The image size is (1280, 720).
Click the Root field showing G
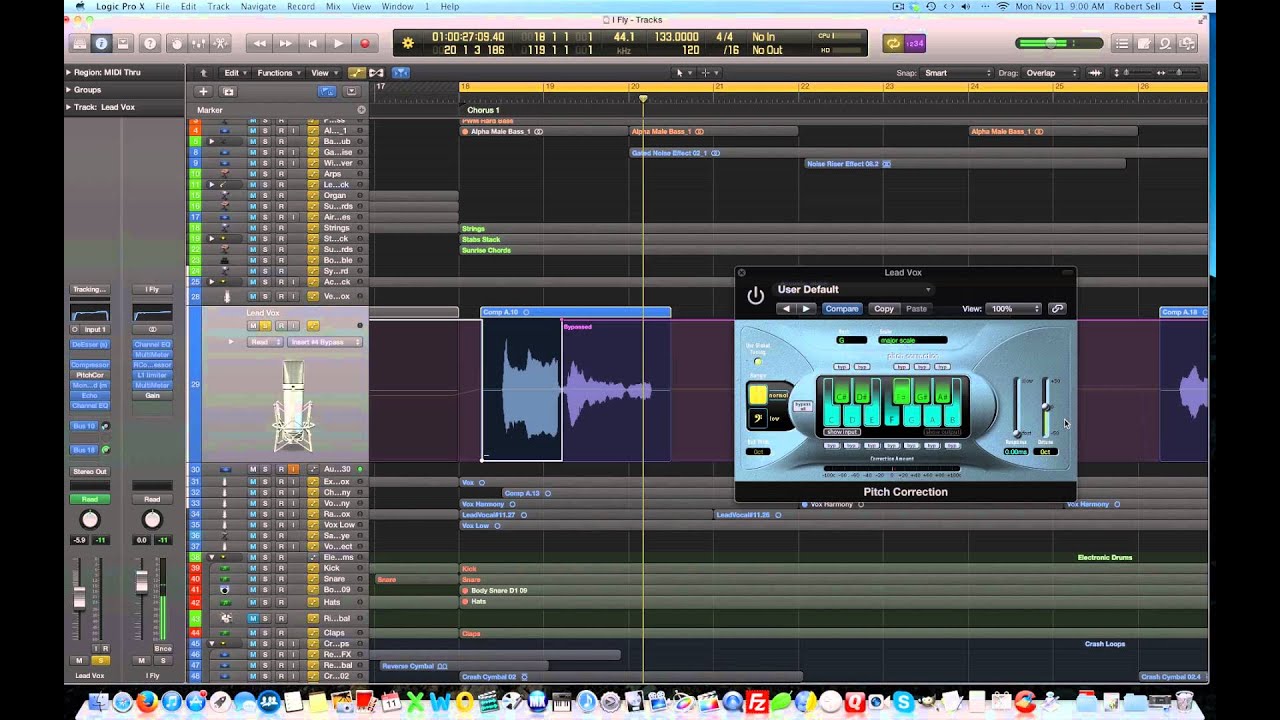[x=852, y=341]
